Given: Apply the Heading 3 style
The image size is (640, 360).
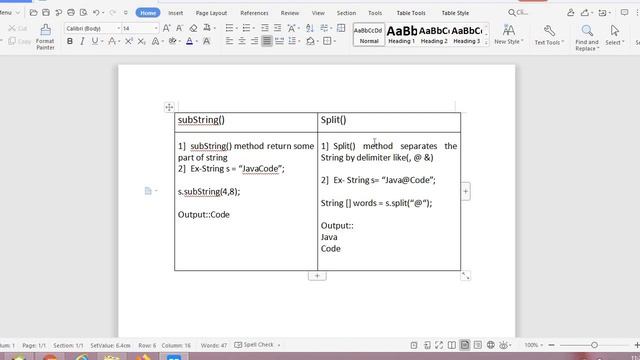Looking at the screenshot, I should click(467, 34).
